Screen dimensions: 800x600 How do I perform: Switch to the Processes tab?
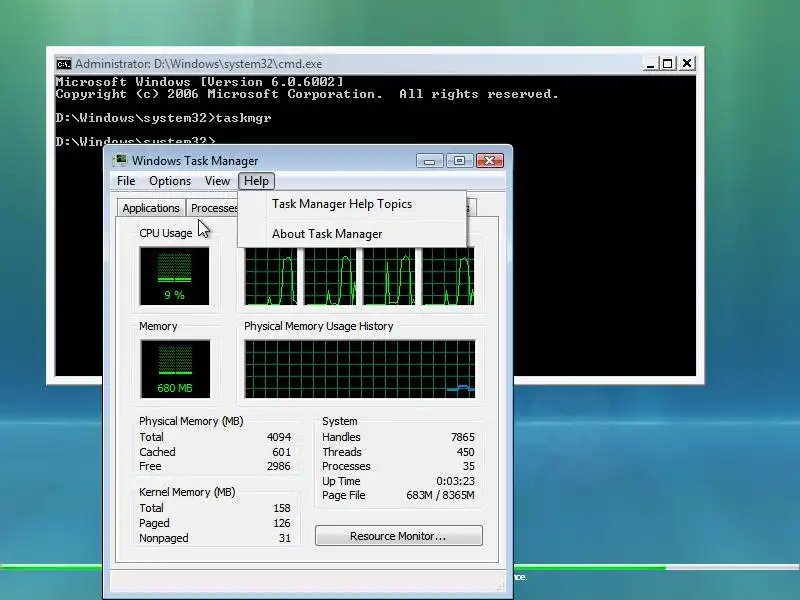[213, 208]
